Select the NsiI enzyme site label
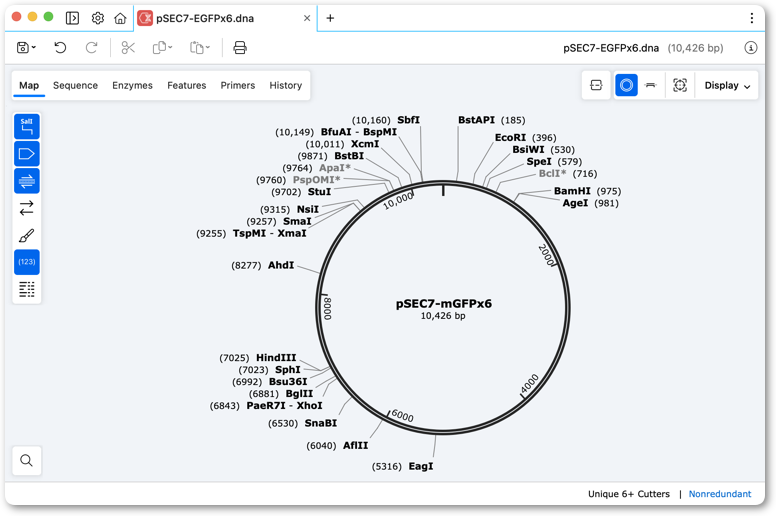 pos(308,209)
